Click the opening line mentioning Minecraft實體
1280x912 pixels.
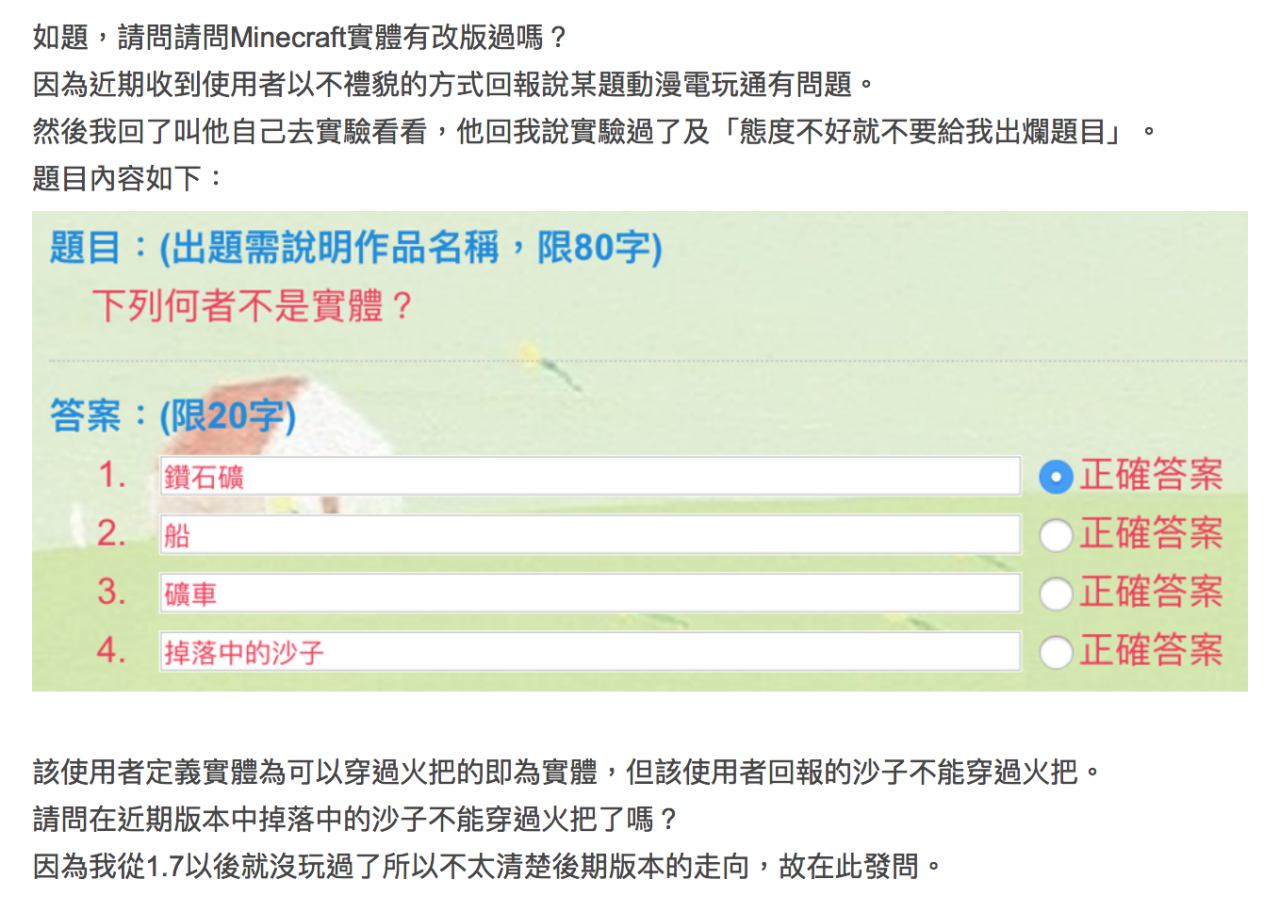300,44
